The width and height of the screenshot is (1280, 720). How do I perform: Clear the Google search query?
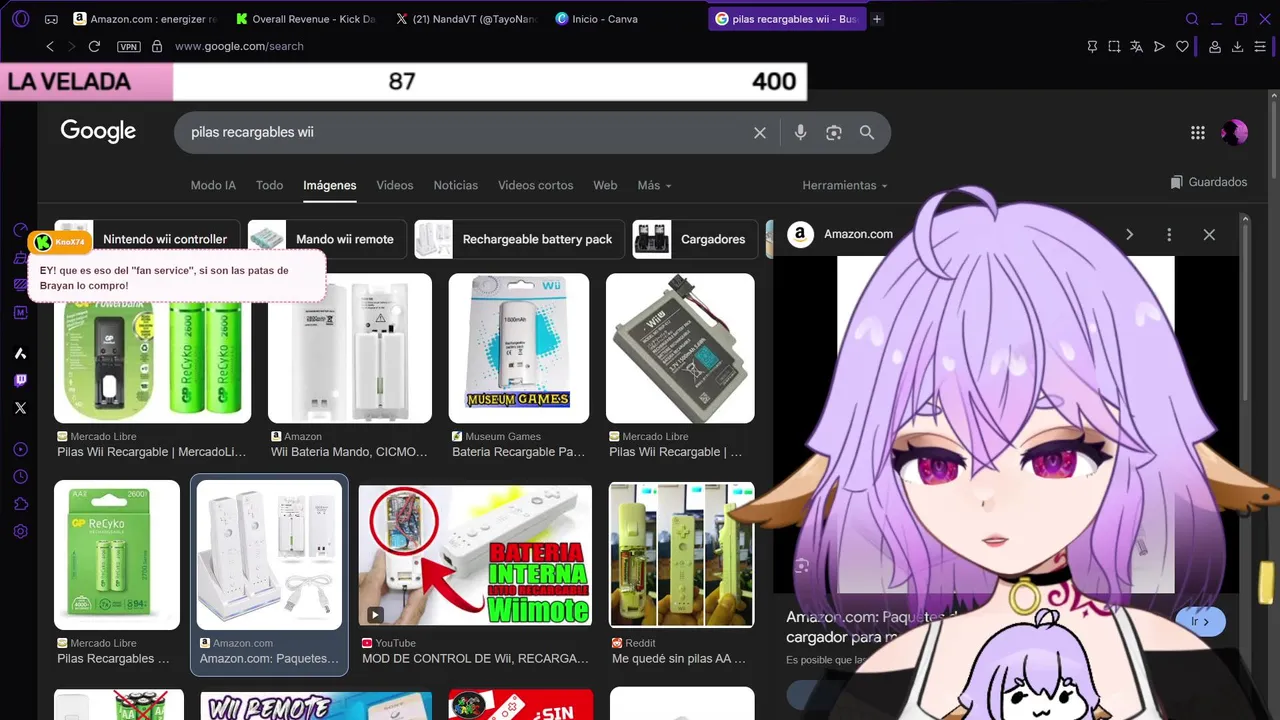pos(760,132)
